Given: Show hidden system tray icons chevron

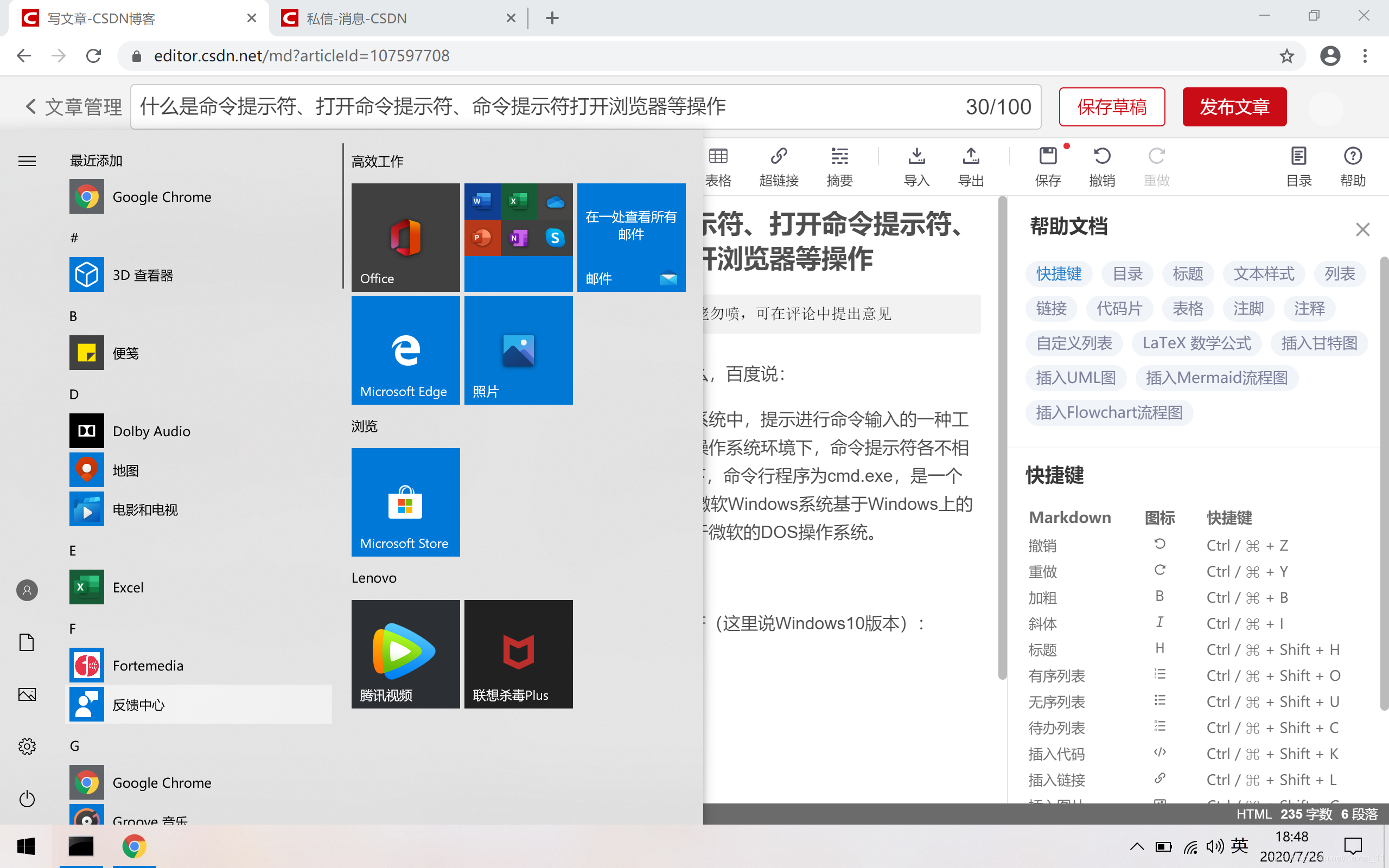Looking at the screenshot, I should coord(1137,847).
